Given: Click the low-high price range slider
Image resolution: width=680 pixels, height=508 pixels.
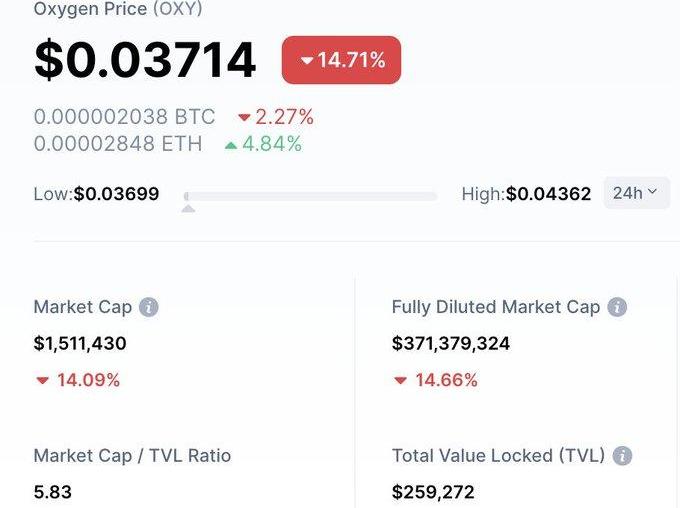Looking at the screenshot, I should pyautogui.click(x=310, y=196).
